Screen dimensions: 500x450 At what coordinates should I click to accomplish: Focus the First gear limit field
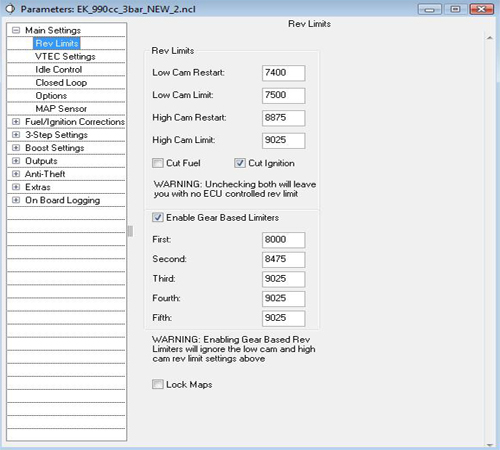pyautogui.click(x=283, y=240)
